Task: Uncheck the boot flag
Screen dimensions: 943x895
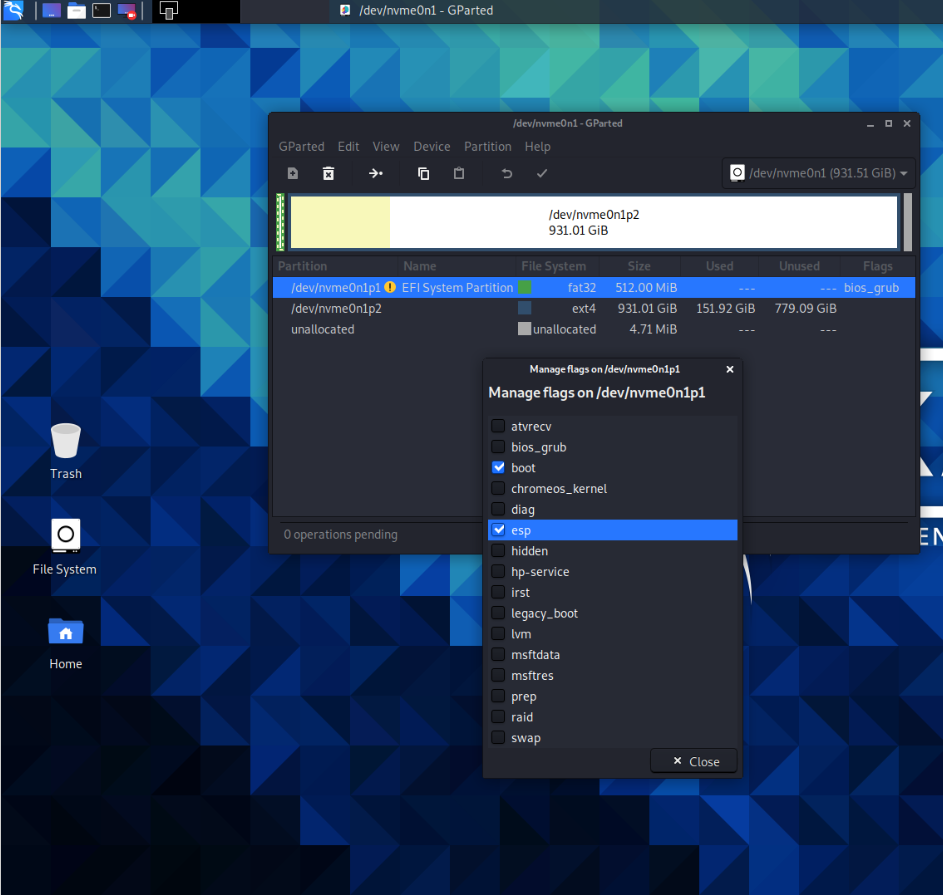Action: coord(498,468)
